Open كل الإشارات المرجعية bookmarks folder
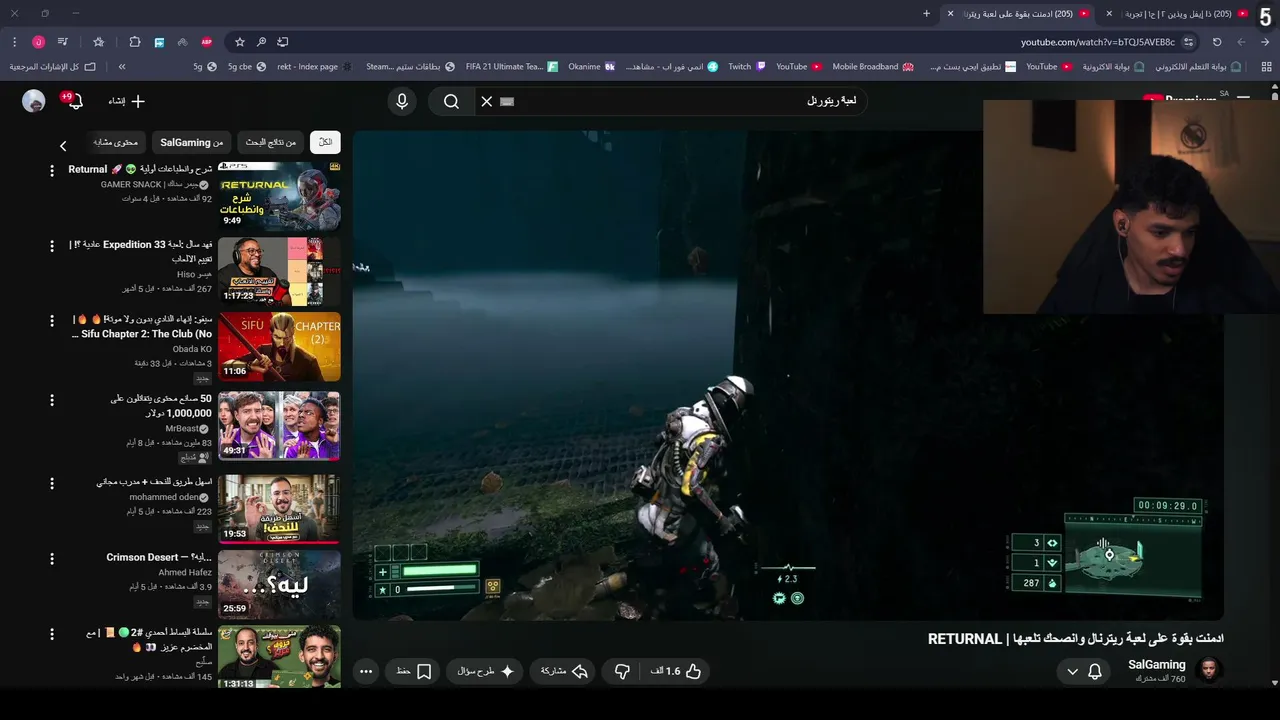 (x=53, y=67)
